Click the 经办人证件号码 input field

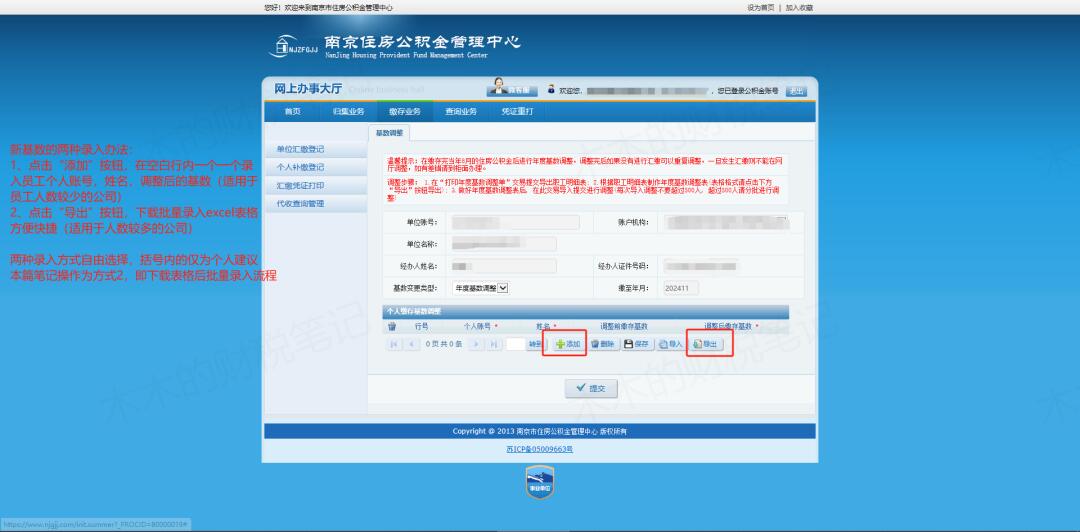[699, 266]
